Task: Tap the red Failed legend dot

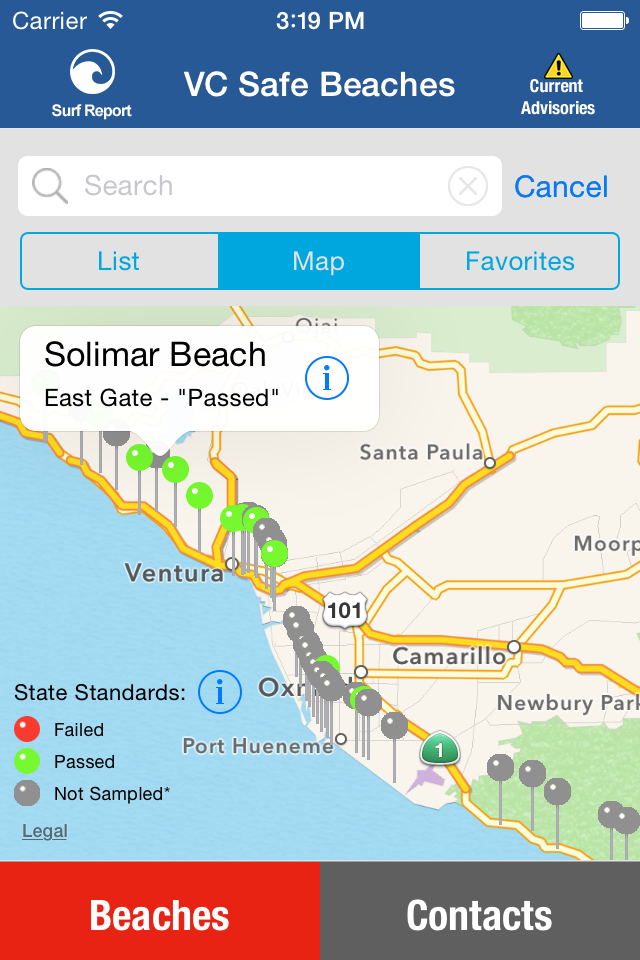Action: [27, 730]
